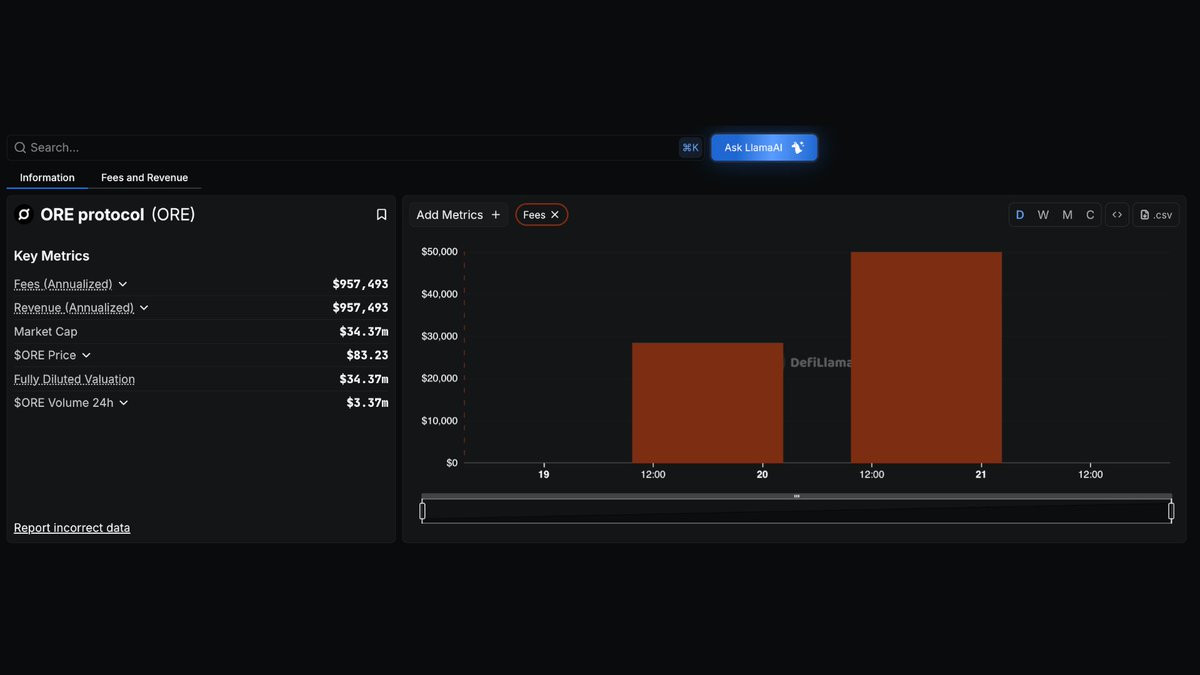Click the $50,000 y-axis label

tap(439, 252)
